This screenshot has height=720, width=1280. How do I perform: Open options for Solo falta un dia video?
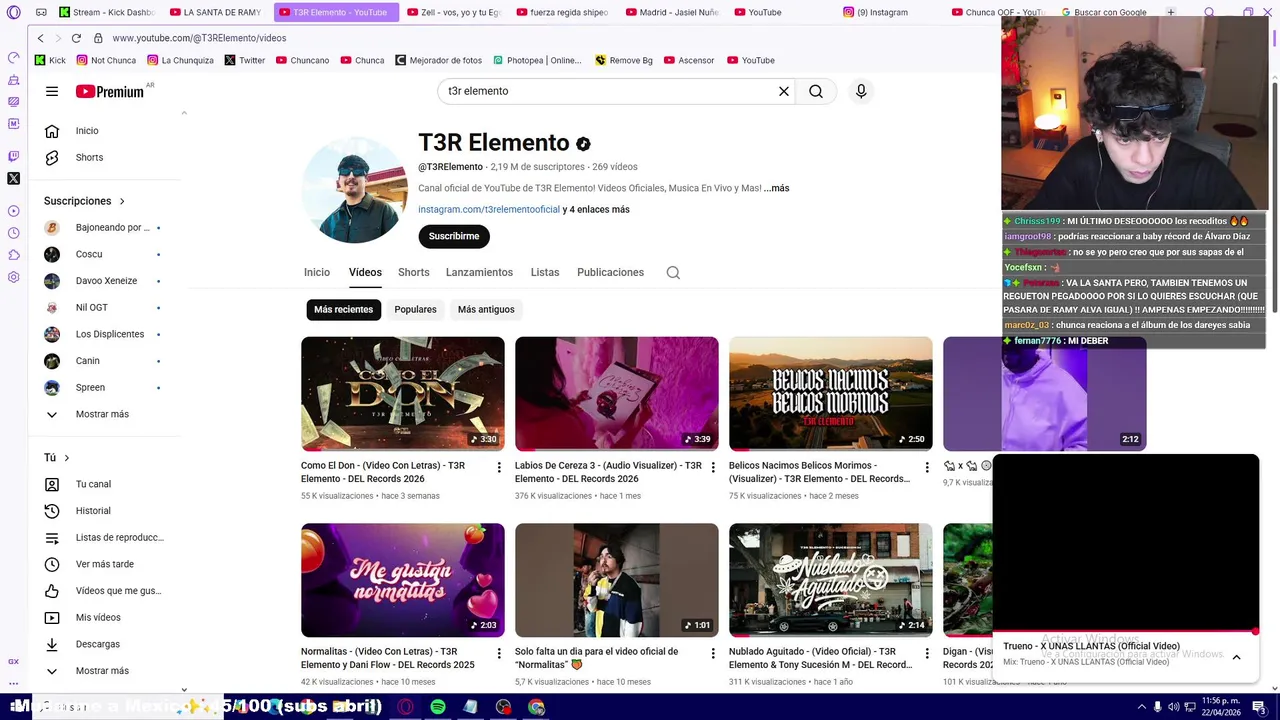pyautogui.click(x=713, y=653)
